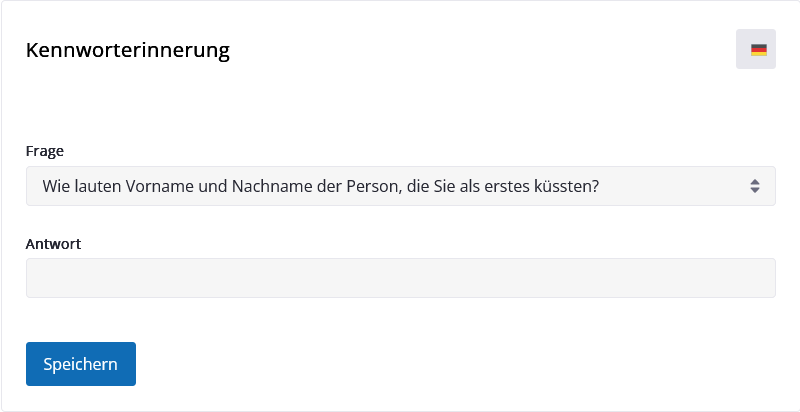The image size is (800, 412).
Task: Click the German flag icon
Action: [759, 49]
